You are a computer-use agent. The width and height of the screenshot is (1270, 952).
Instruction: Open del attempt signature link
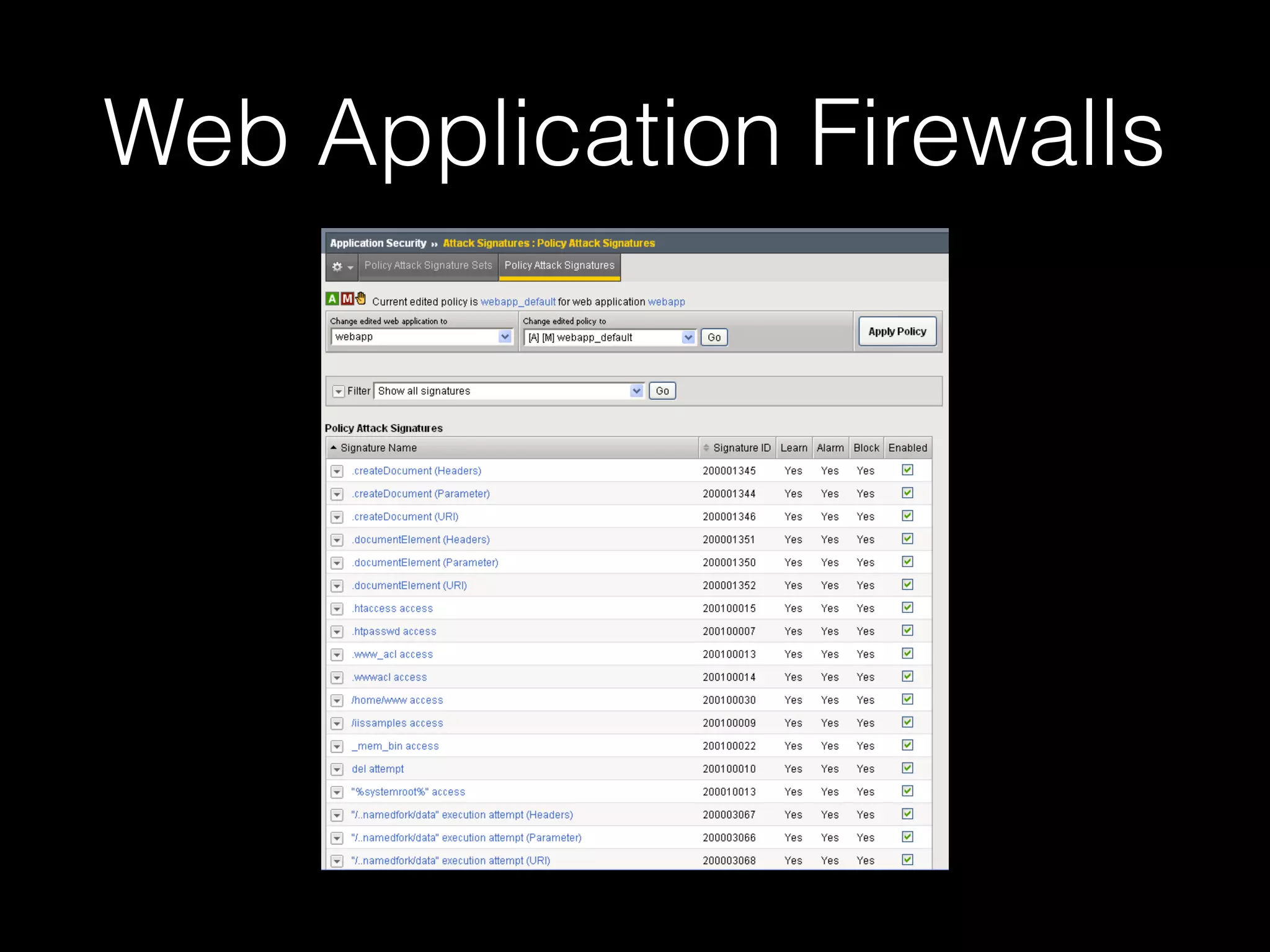click(x=378, y=769)
